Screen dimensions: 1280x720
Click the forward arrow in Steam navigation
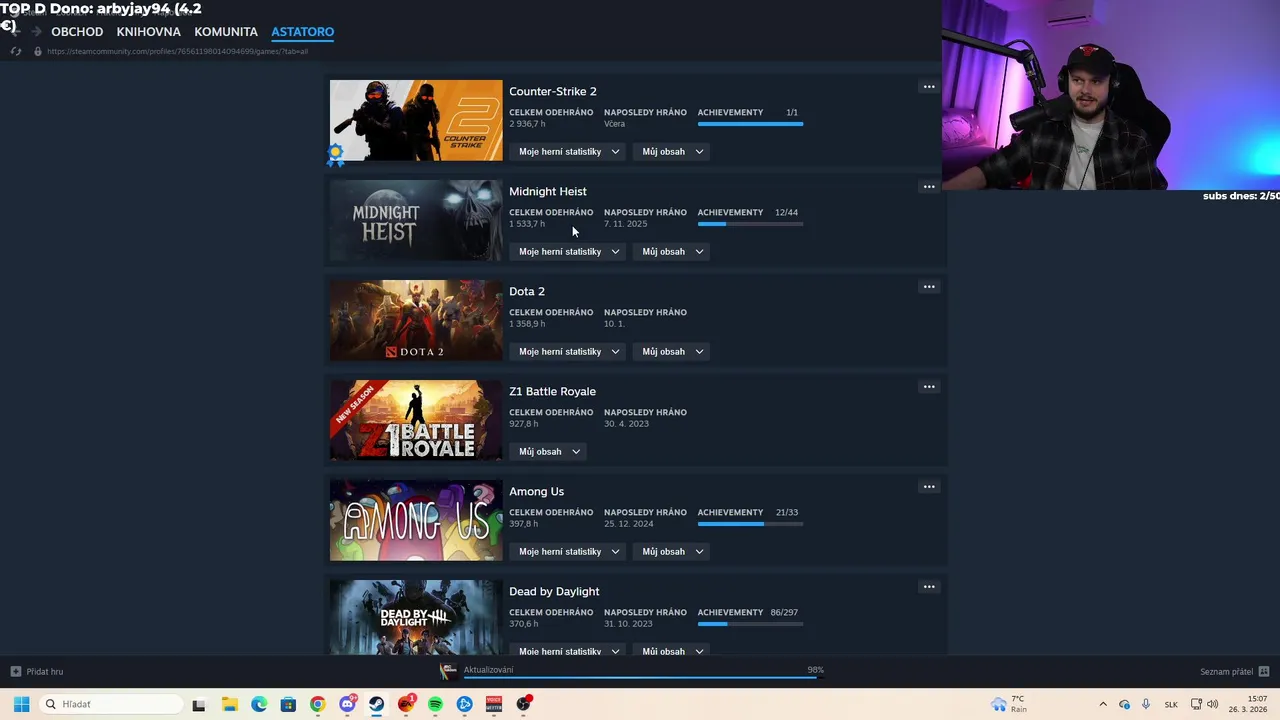tap(37, 32)
